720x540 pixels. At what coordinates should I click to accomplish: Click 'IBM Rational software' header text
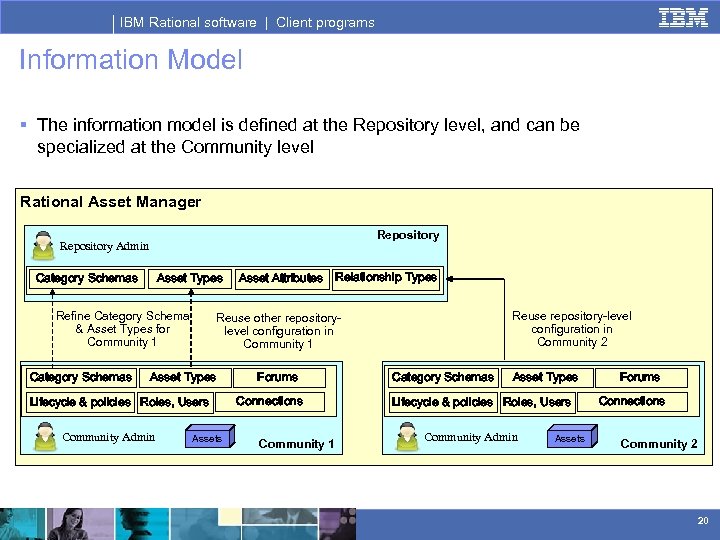[188, 22]
